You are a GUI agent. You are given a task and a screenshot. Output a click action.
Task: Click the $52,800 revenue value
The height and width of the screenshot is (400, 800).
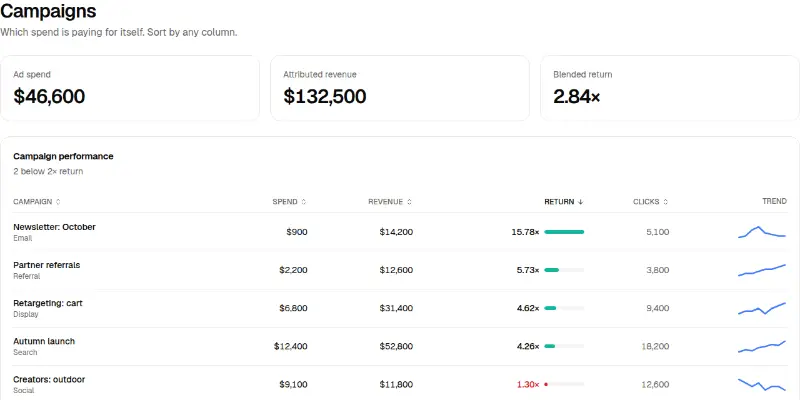(x=396, y=346)
